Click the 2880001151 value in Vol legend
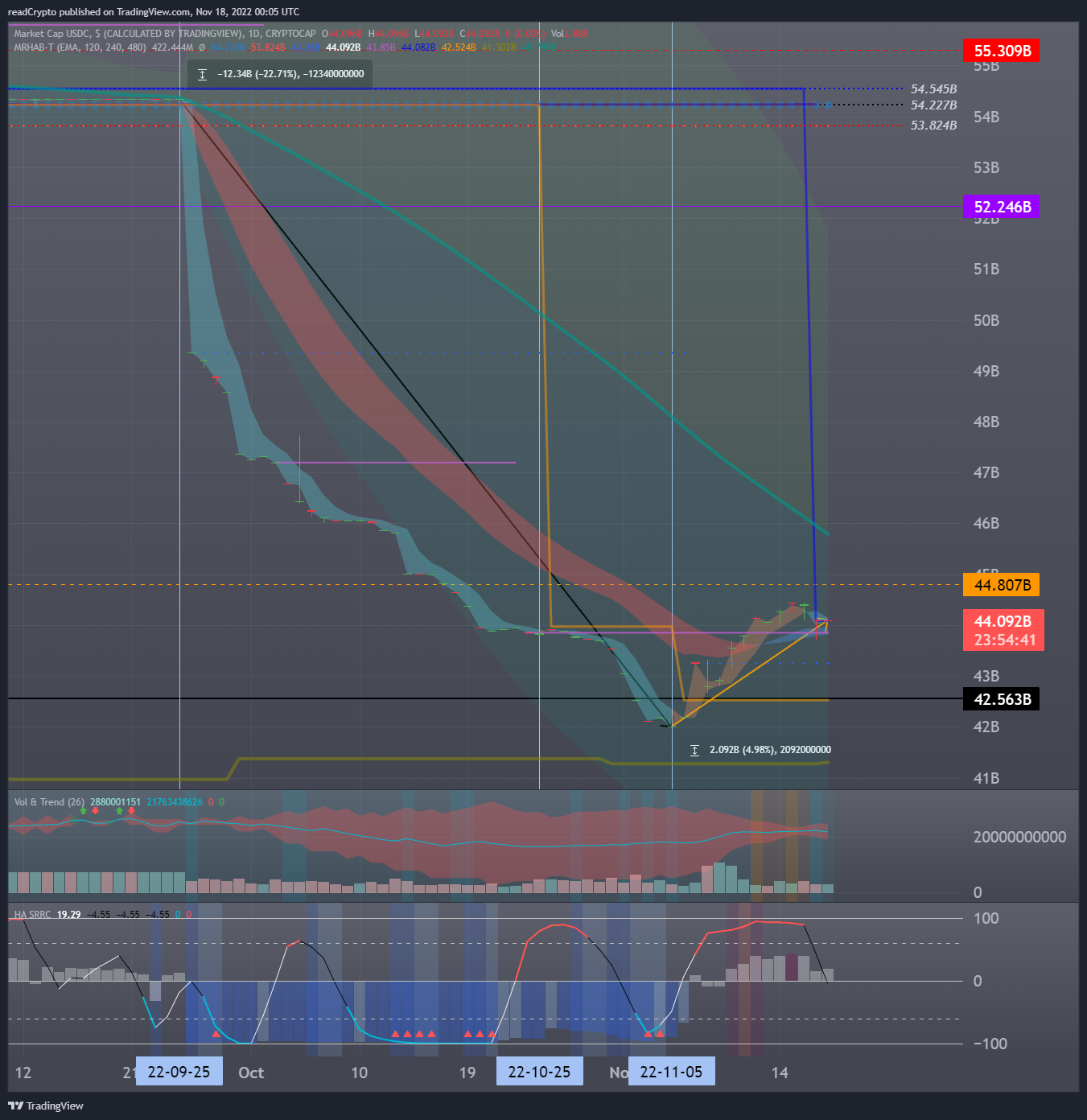The image size is (1087, 1120). 115,802
